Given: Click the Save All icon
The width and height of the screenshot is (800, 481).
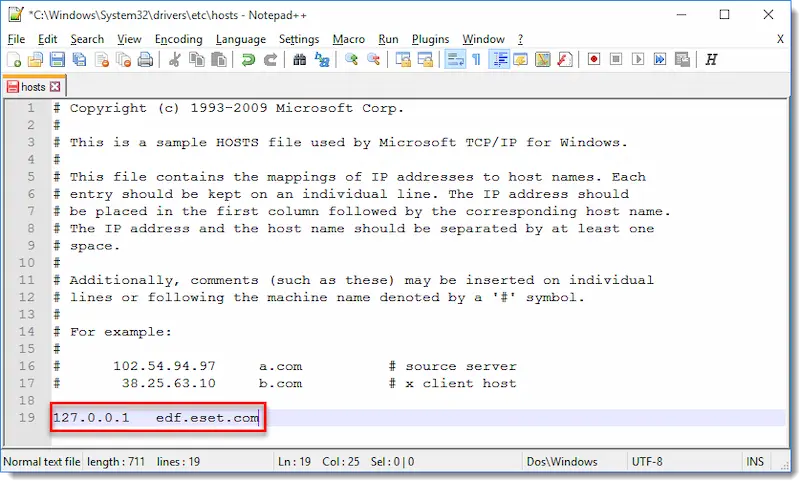Looking at the screenshot, I should (x=79, y=60).
